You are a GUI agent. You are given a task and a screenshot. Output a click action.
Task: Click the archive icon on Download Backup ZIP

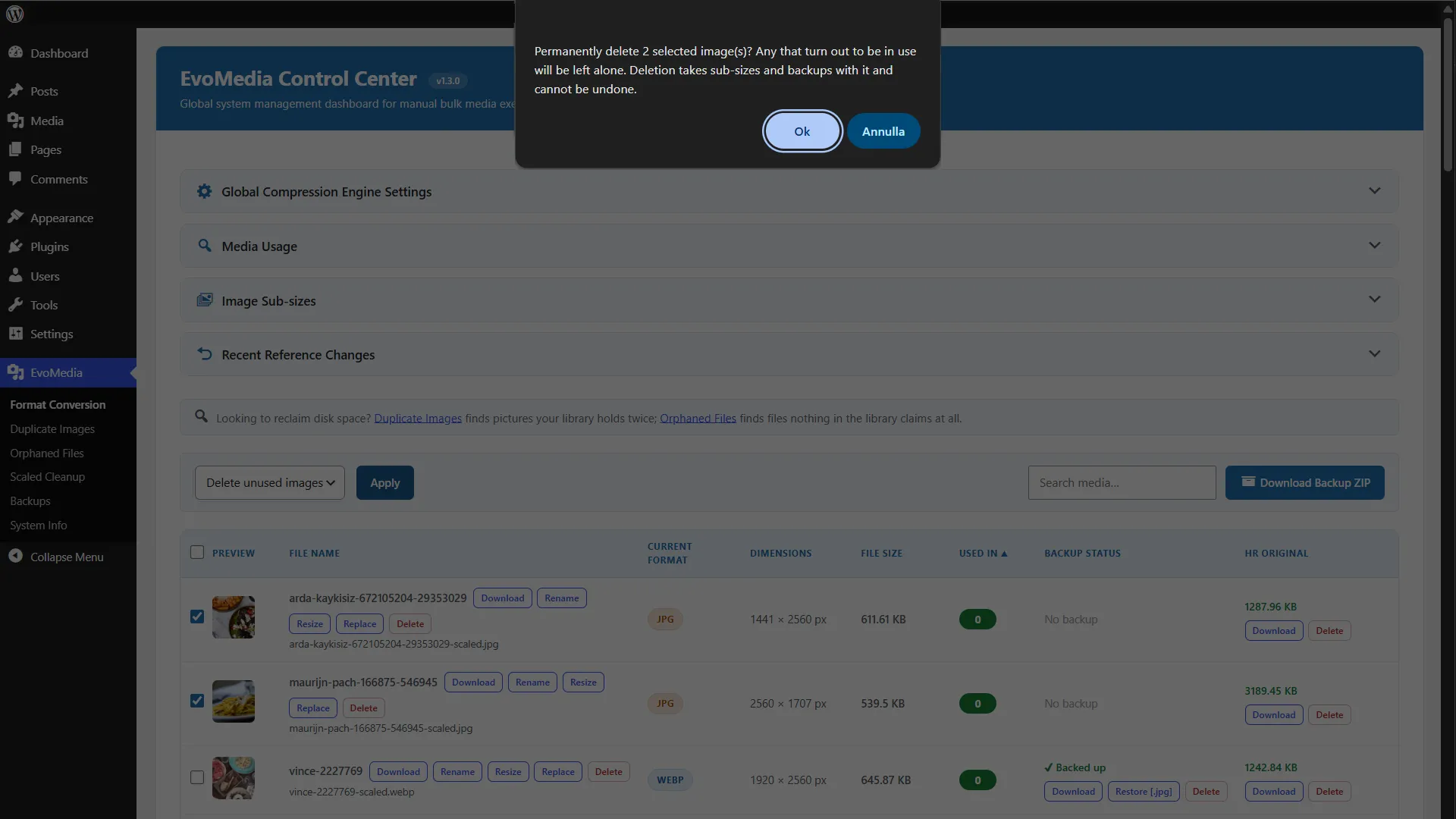click(1248, 482)
